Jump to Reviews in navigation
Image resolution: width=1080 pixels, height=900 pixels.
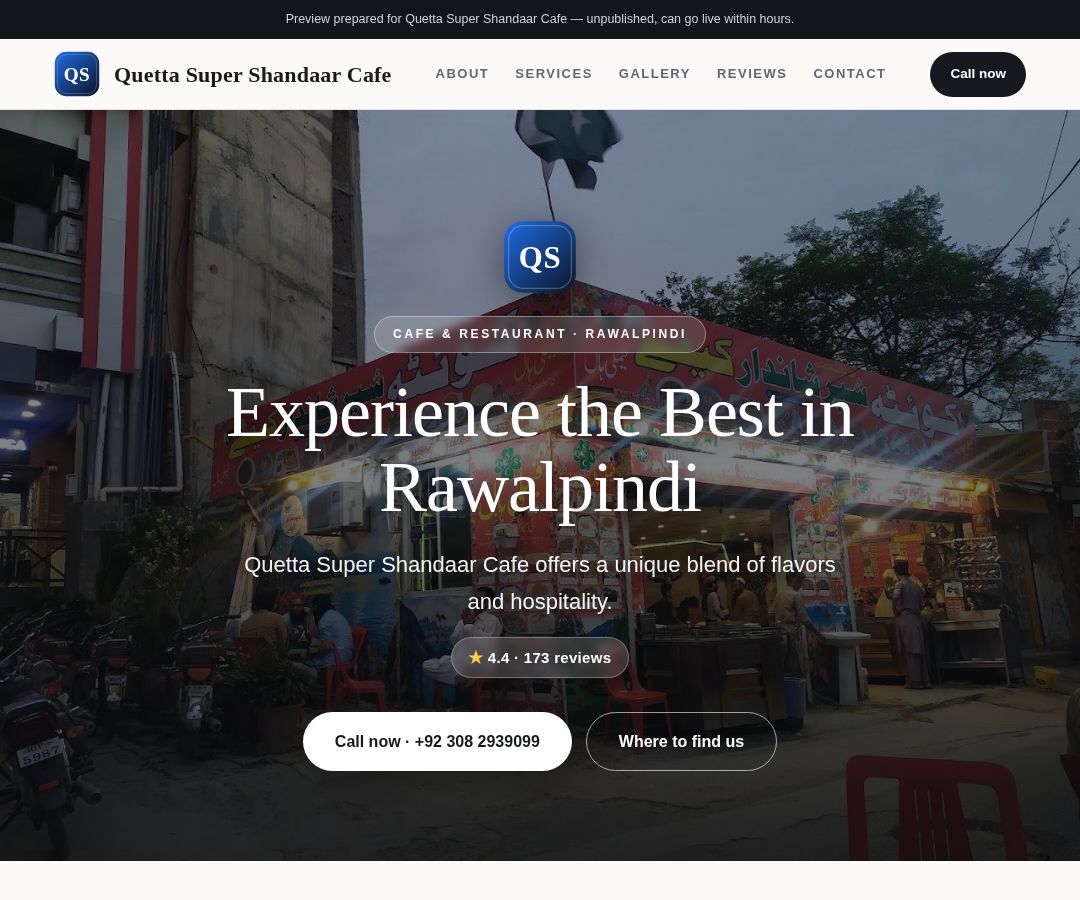(751, 74)
